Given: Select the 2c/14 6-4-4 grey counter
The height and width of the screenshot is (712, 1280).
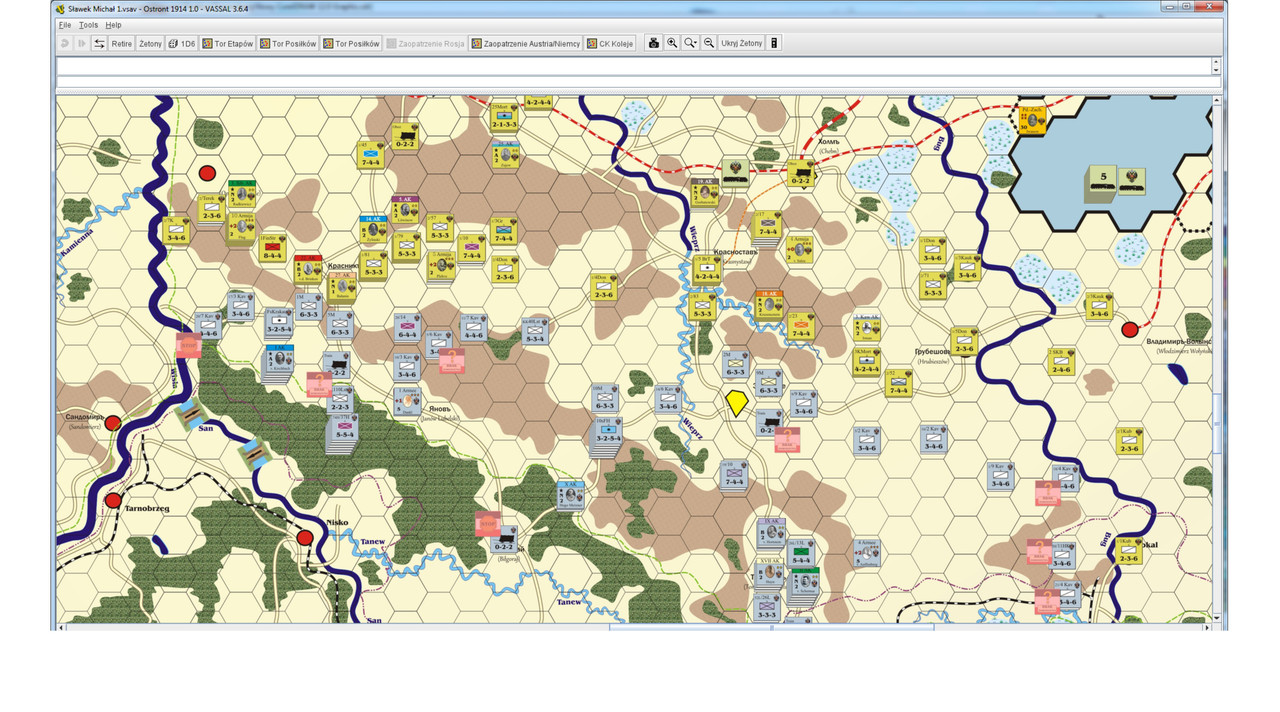Looking at the screenshot, I should click(406, 326).
